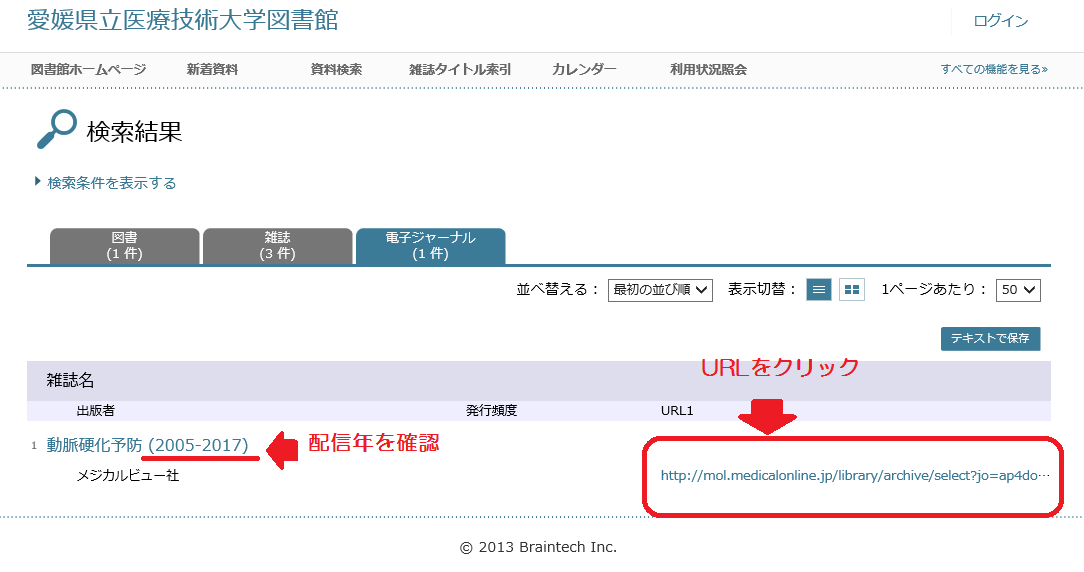Open 動脈硬化予防 (2005-2017) journal title
The width and height of the screenshot is (1084, 572).
pos(147,445)
